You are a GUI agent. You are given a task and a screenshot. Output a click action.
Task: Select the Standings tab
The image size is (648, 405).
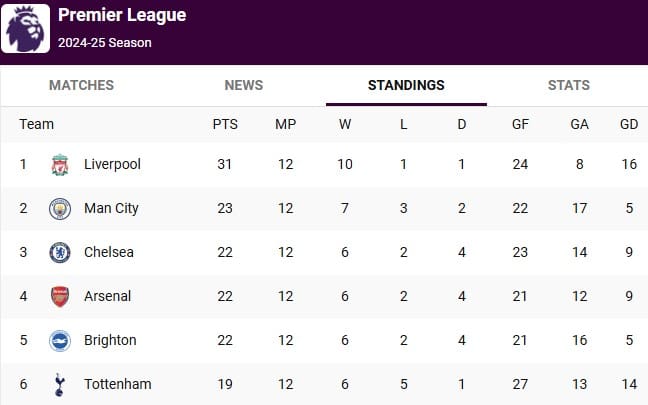pos(406,85)
